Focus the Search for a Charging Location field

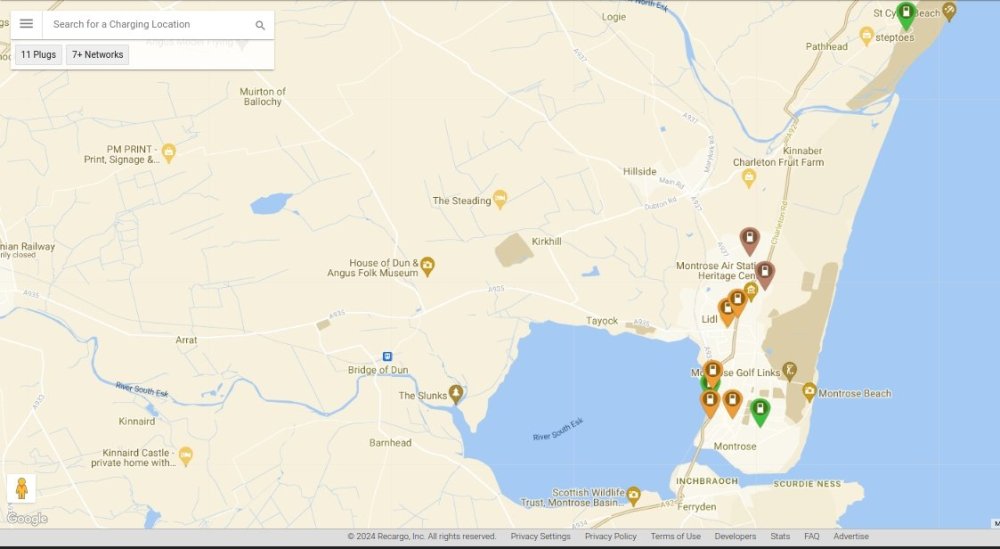[150, 24]
